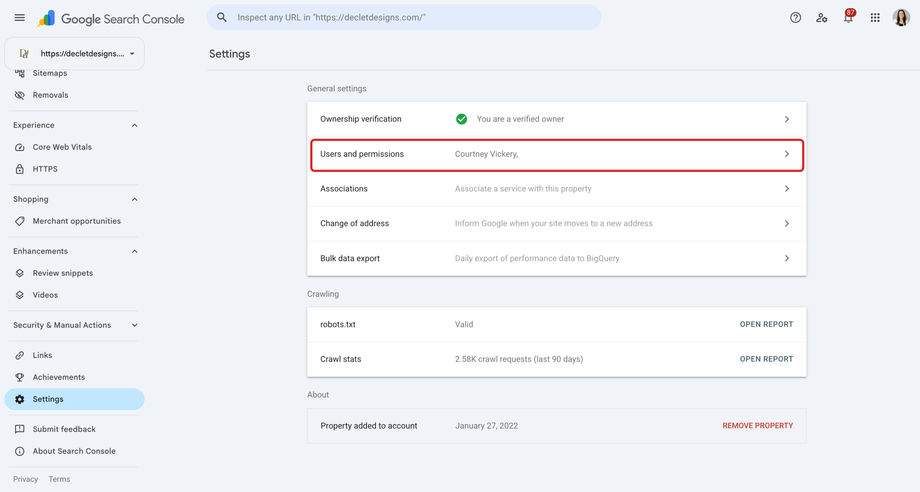The height and width of the screenshot is (492, 920).
Task: Open the notifications bell
Action: click(x=848, y=18)
